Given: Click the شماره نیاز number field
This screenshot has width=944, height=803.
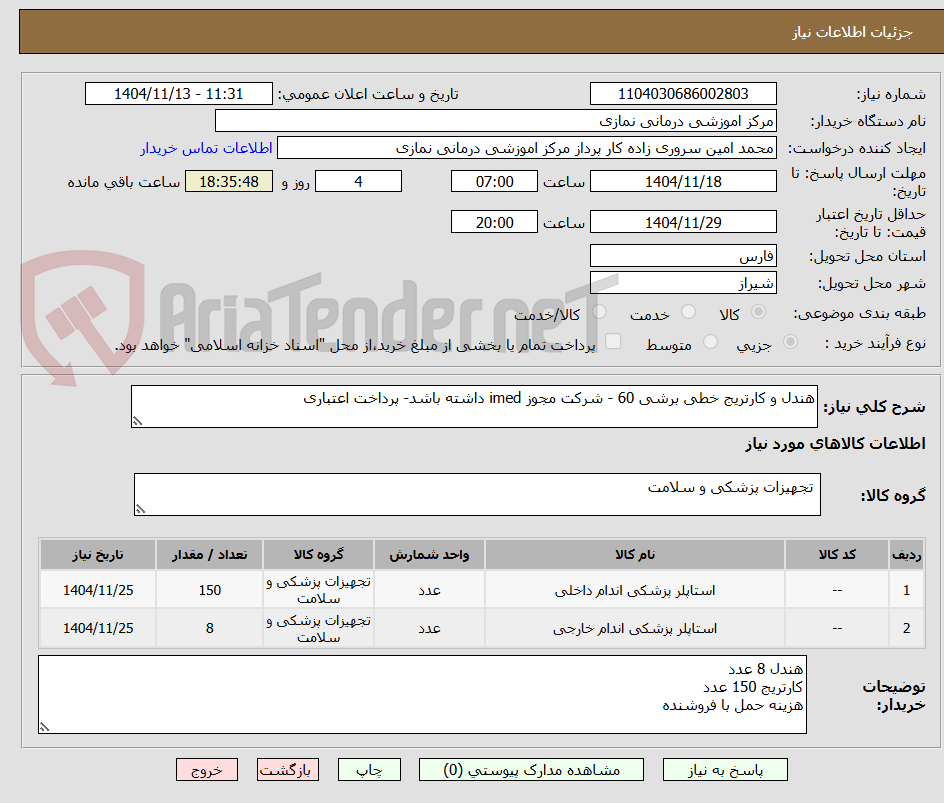Looking at the screenshot, I should (x=683, y=94).
